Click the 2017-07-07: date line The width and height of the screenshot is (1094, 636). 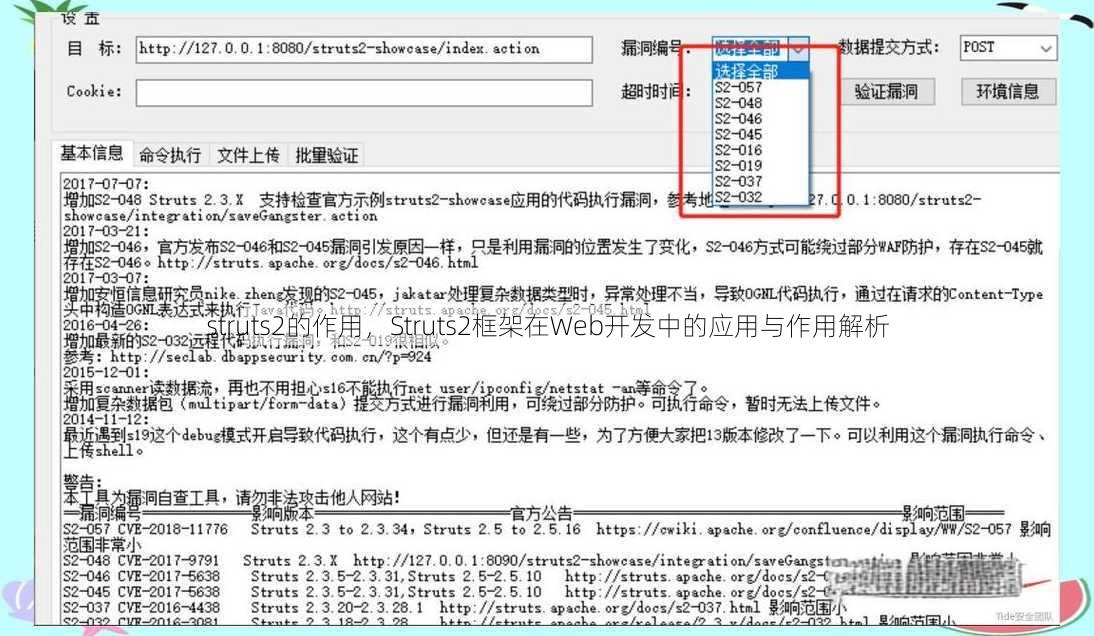point(106,184)
